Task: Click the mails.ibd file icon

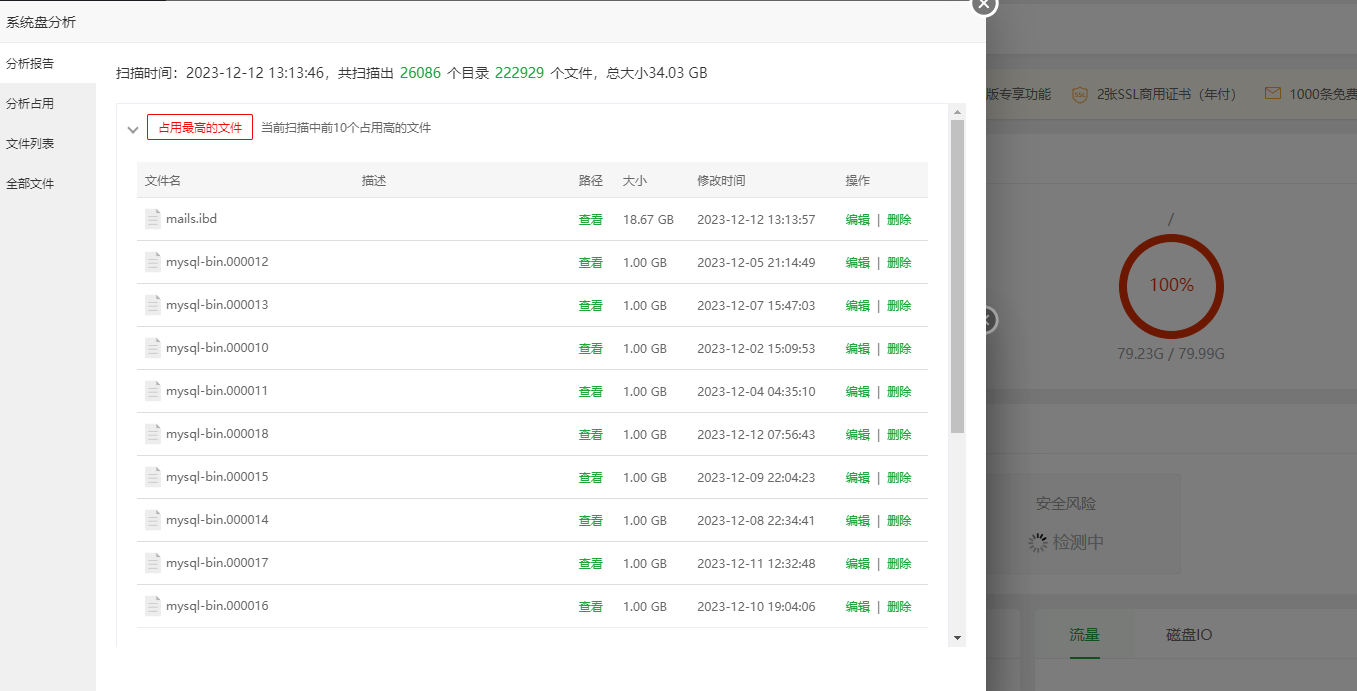Action: [153, 219]
